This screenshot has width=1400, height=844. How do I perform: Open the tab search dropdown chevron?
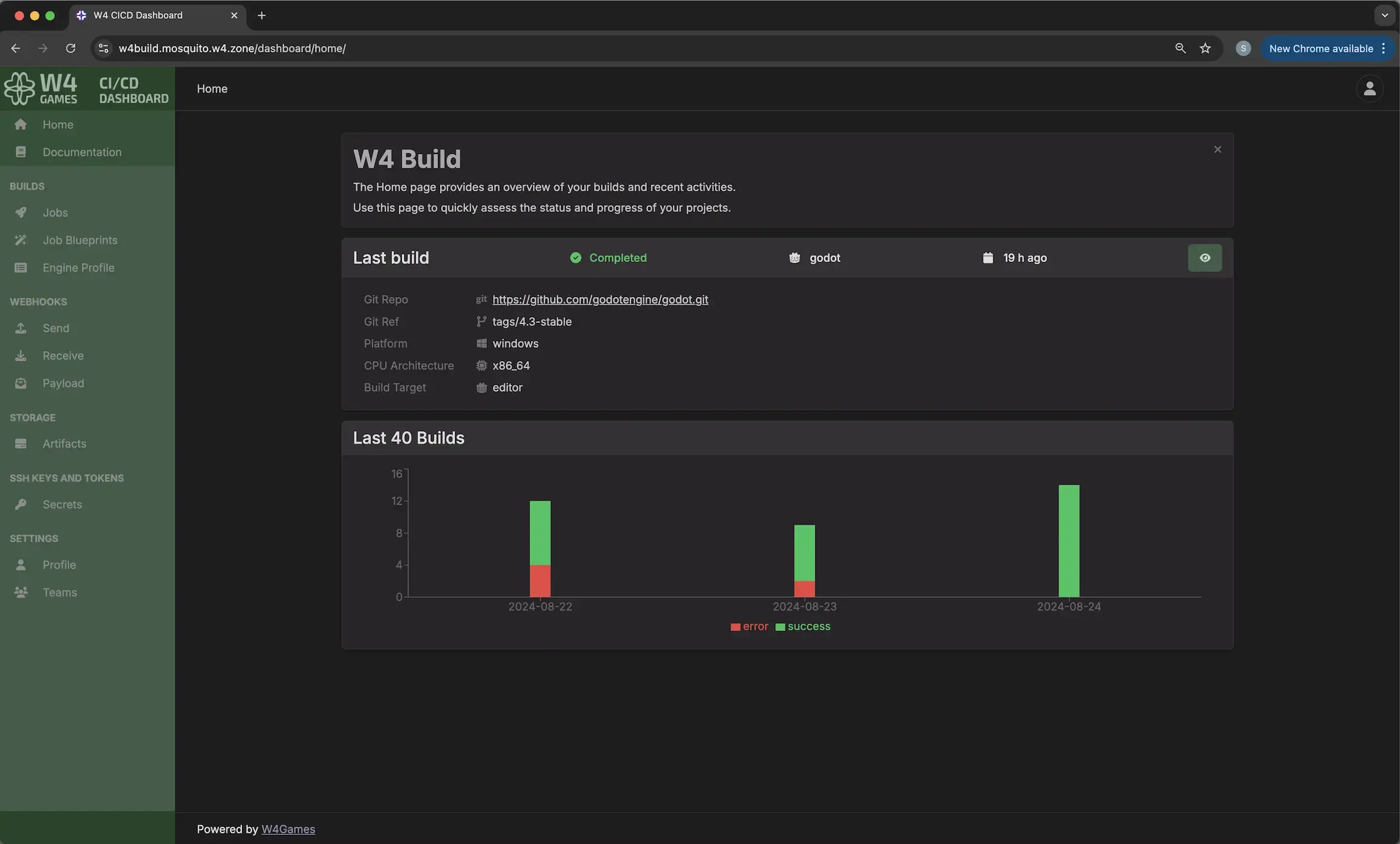click(x=1384, y=16)
